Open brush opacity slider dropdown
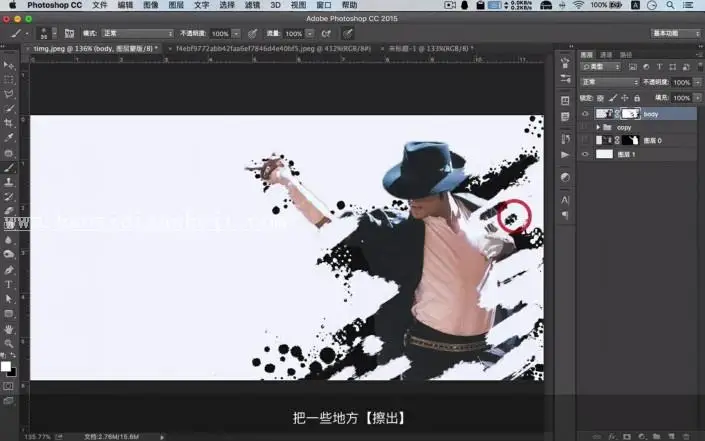 236,34
